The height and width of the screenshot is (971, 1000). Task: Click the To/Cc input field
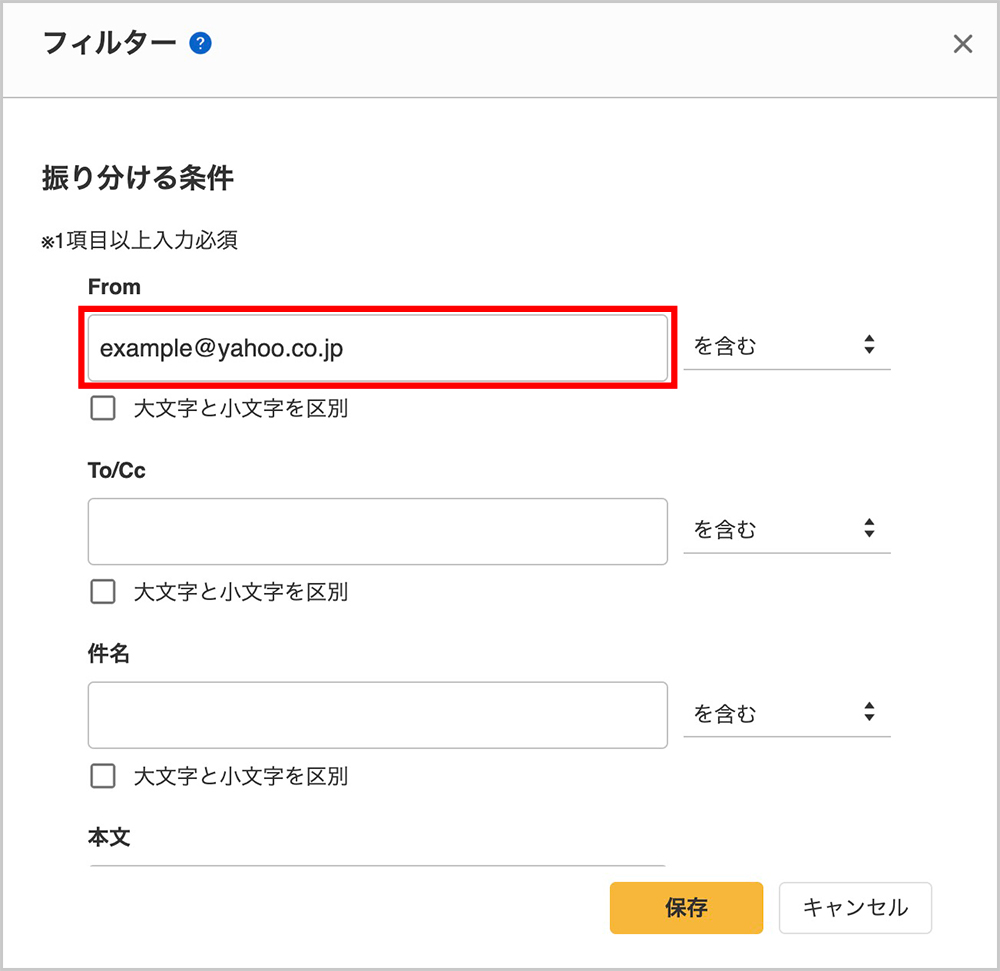tap(378, 532)
